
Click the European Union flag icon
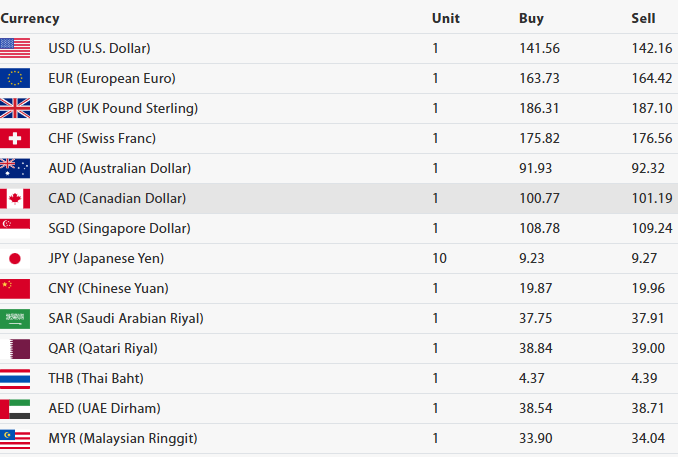pos(15,78)
